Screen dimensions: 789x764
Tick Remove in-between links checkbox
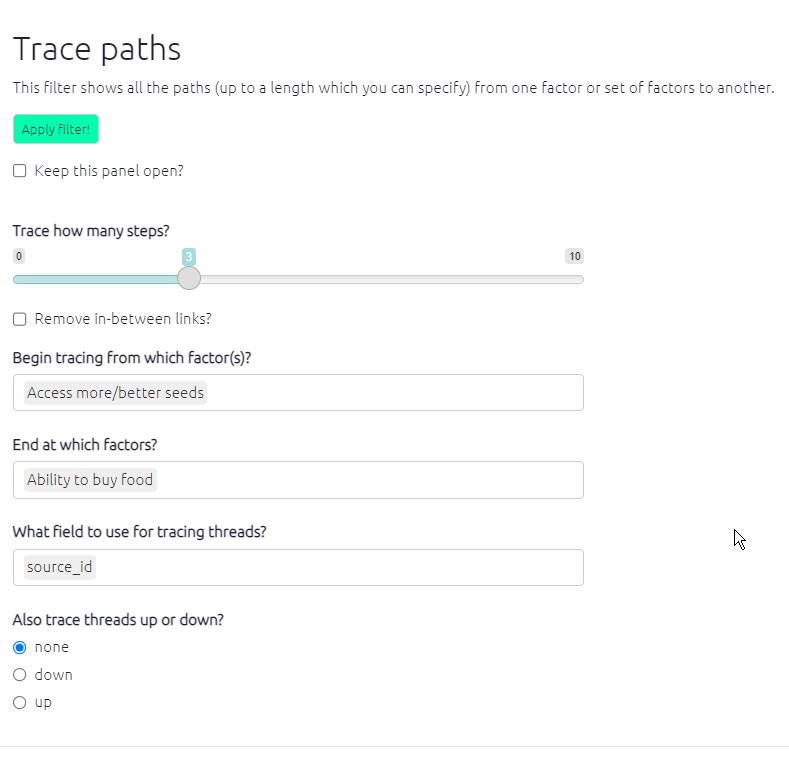pyautogui.click(x=20, y=319)
